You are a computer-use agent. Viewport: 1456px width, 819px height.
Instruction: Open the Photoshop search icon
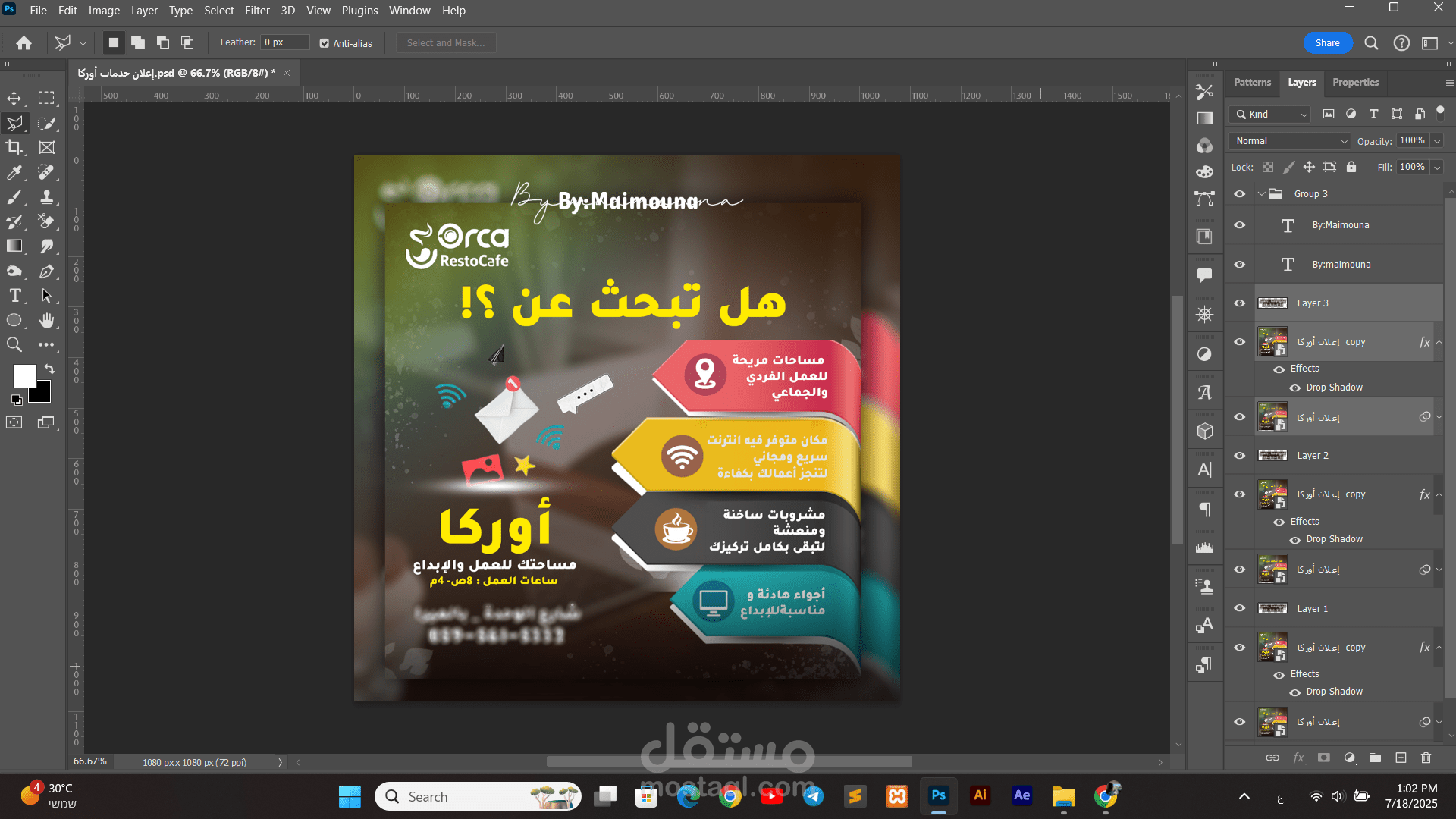click(1371, 43)
